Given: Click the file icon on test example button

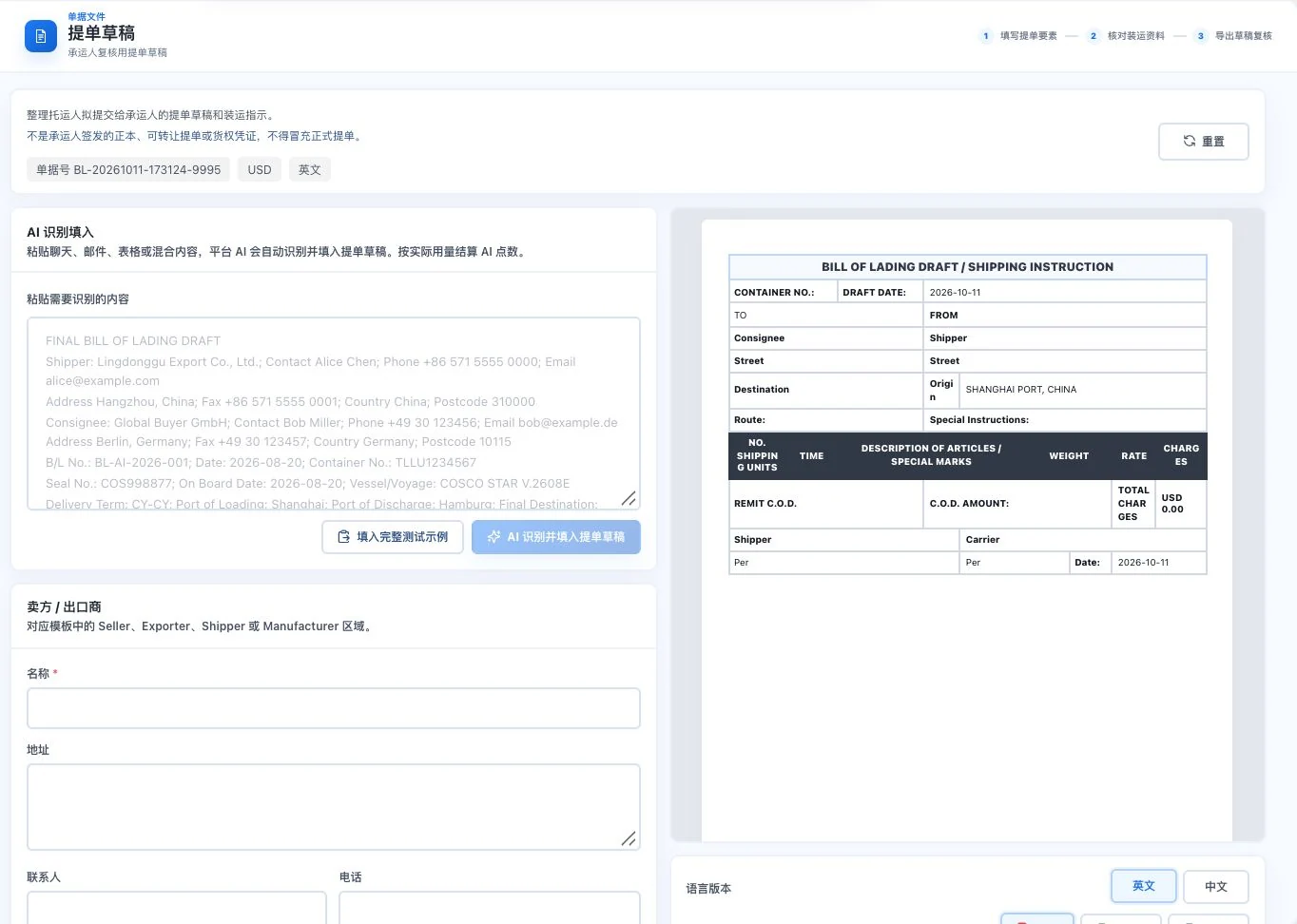Looking at the screenshot, I should 344,537.
